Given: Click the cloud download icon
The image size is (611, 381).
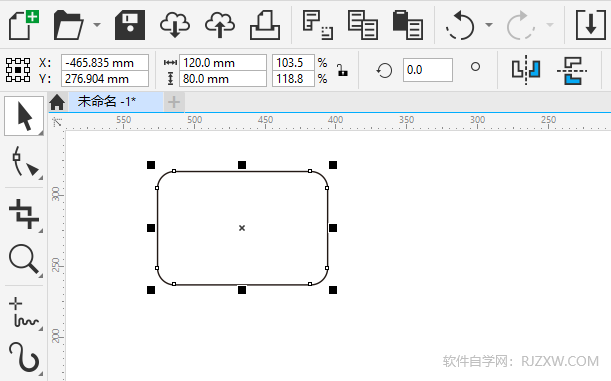Looking at the screenshot, I should [175, 25].
